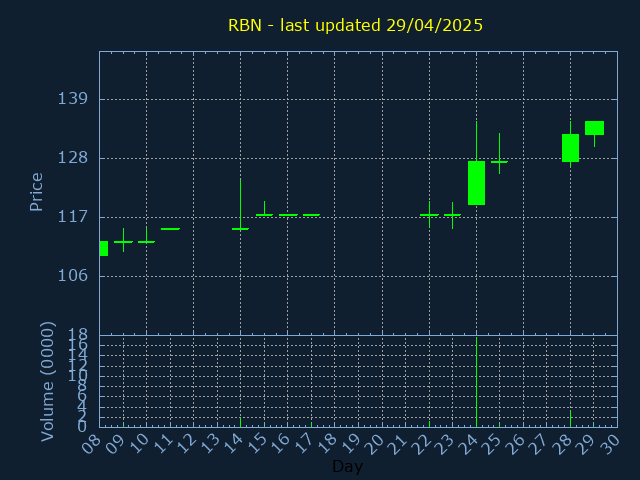Click the 128 price tick label
The width and height of the screenshot is (640, 480).
coord(73,158)
